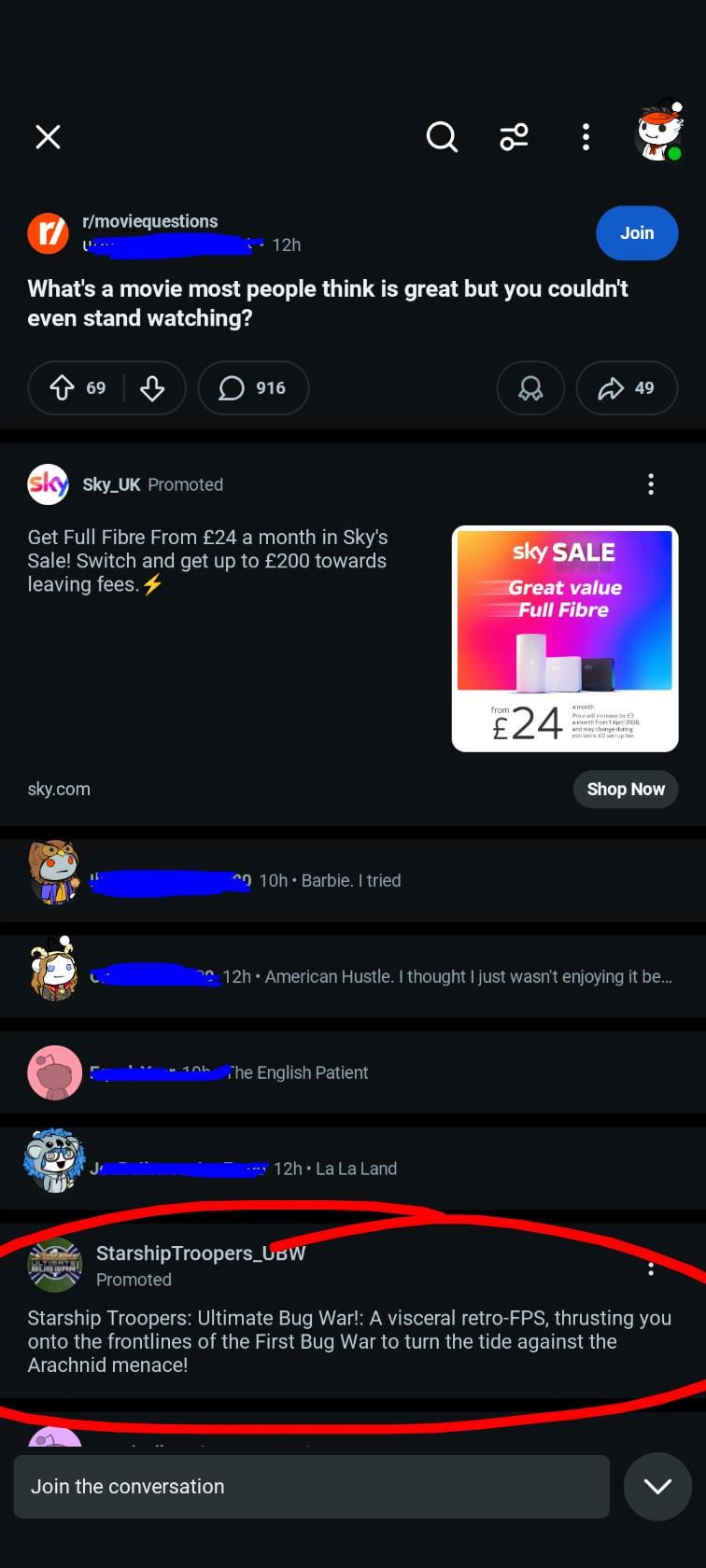Give an award to the post
Viewport: 706px width, 1568px height.
(530, 388)
